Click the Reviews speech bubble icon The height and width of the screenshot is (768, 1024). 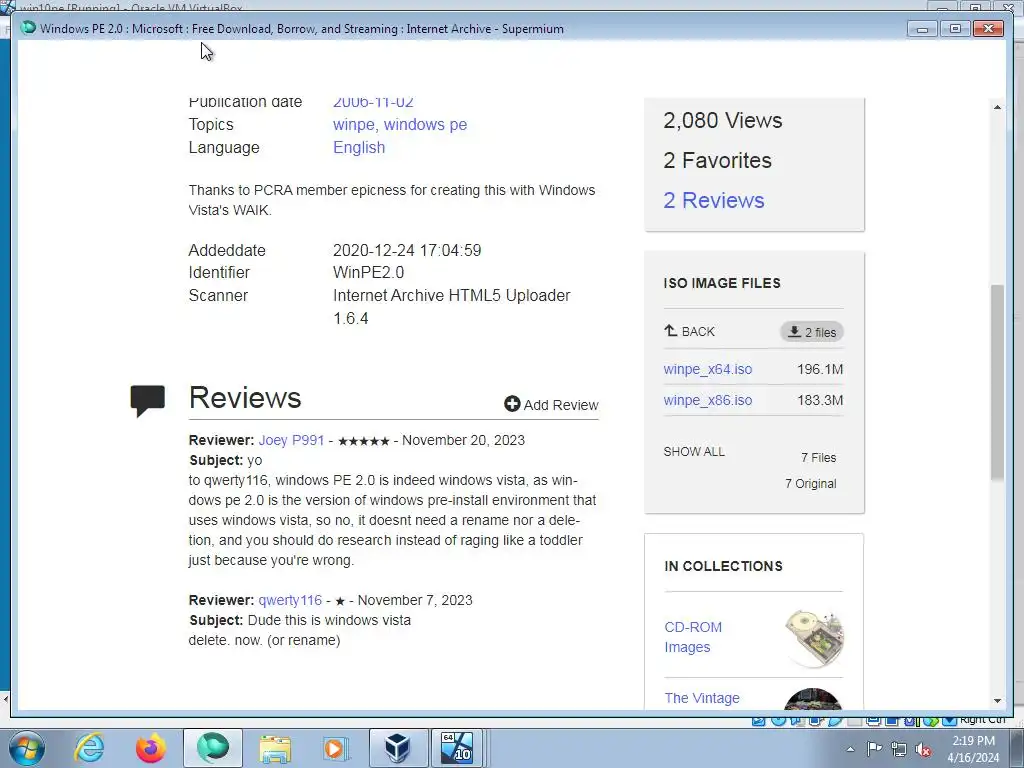(x=148, y=401)
